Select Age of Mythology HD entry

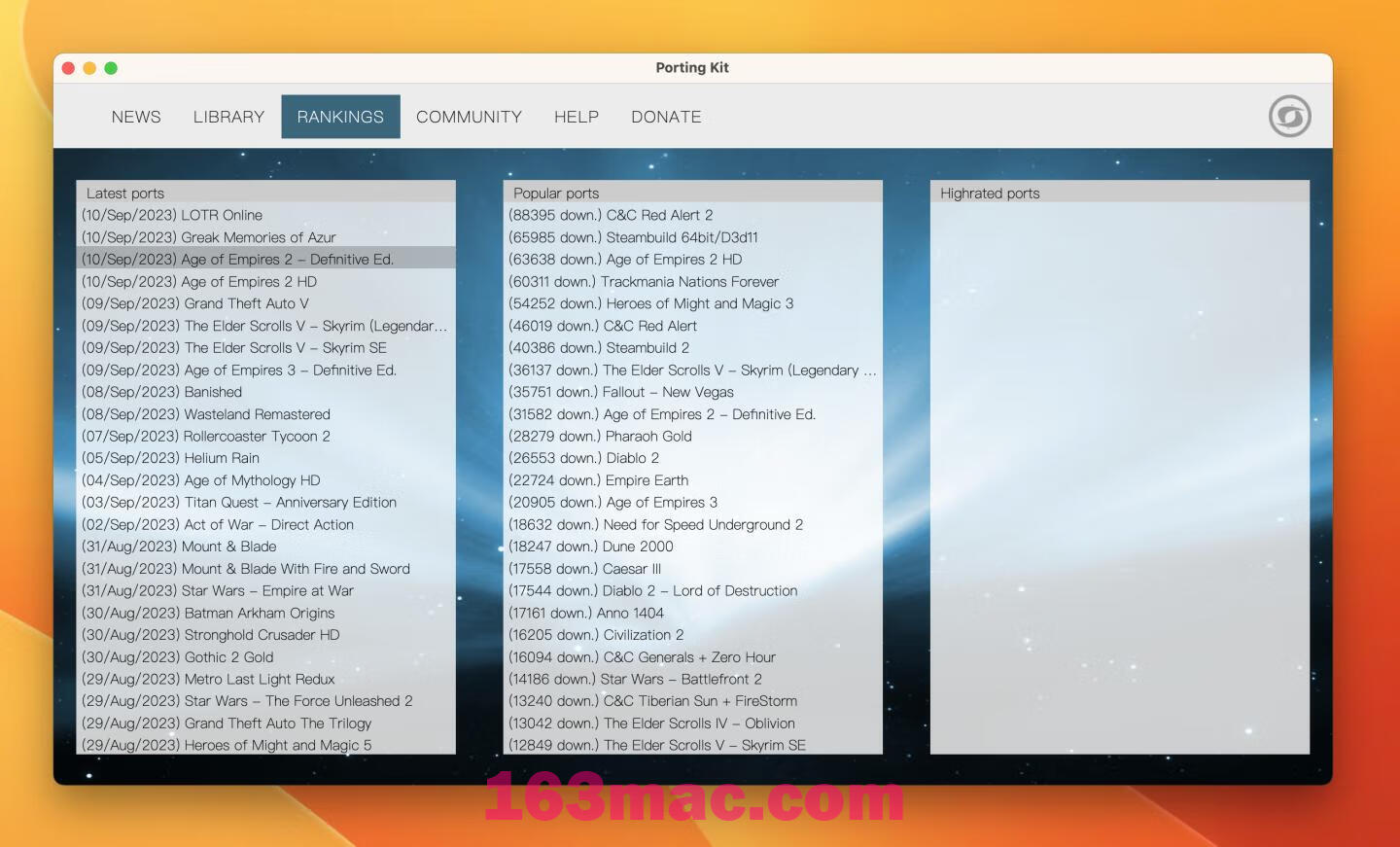coord(265,480)
